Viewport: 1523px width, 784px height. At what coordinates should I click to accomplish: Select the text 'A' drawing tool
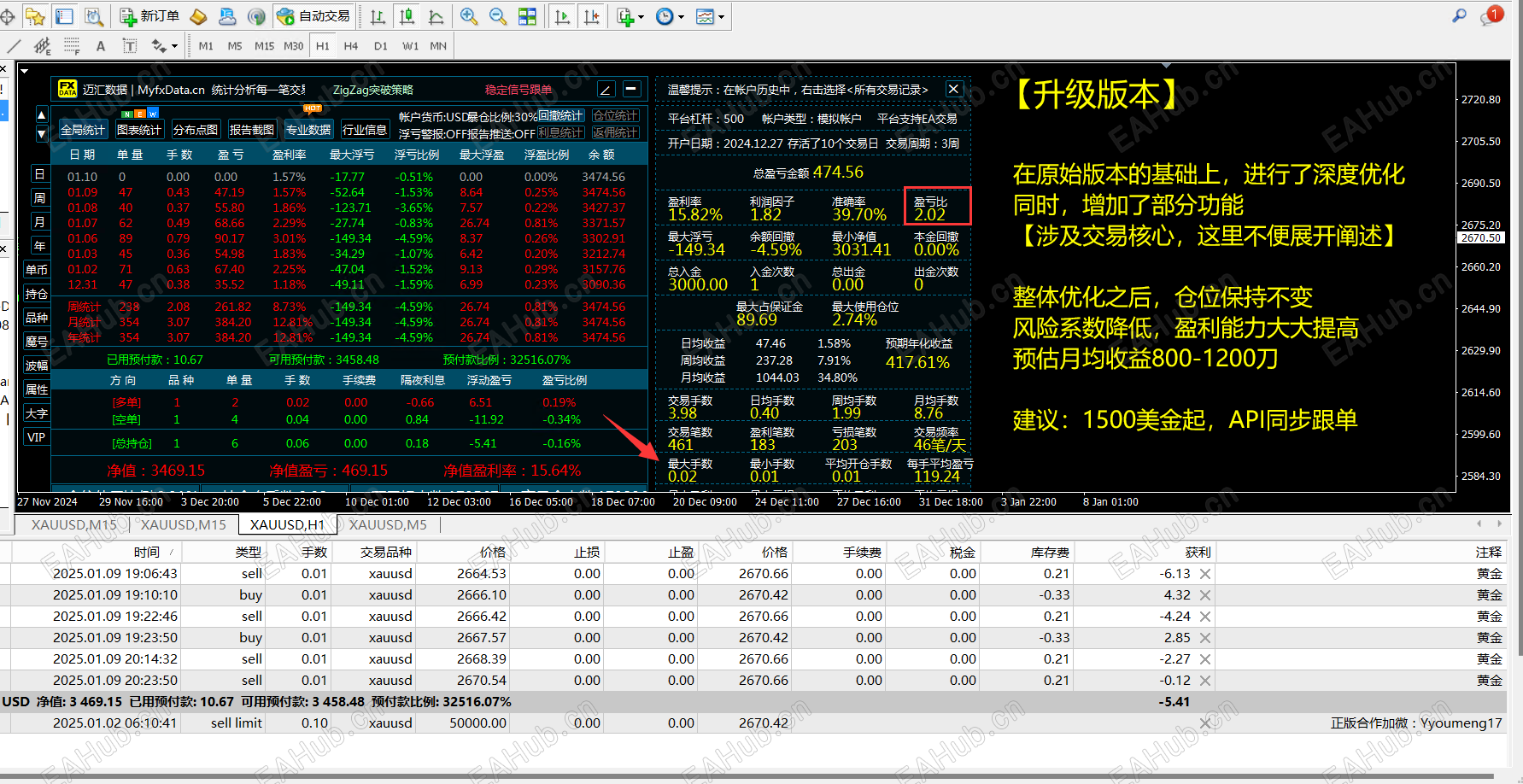(101, 46)
